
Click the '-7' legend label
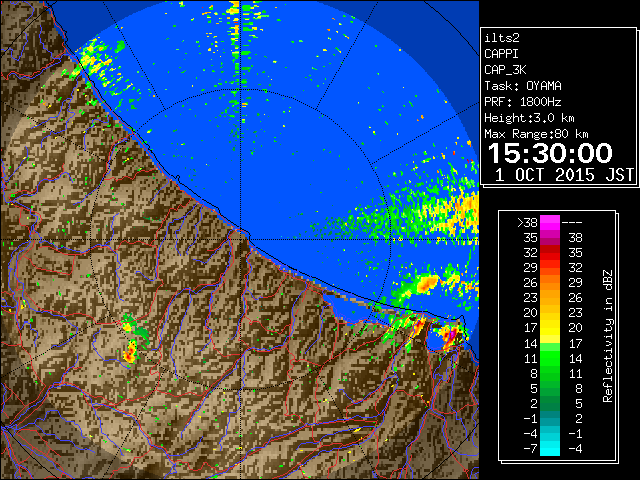pyautogui.click(x=530, y=448)
